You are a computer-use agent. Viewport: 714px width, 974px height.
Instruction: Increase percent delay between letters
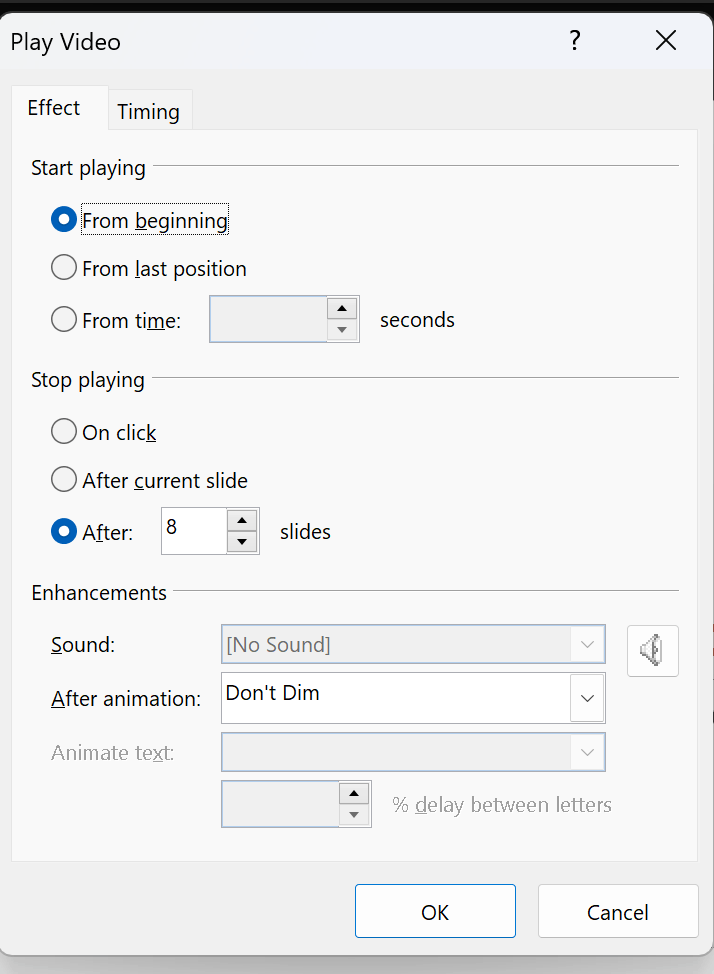pos(354,794)
